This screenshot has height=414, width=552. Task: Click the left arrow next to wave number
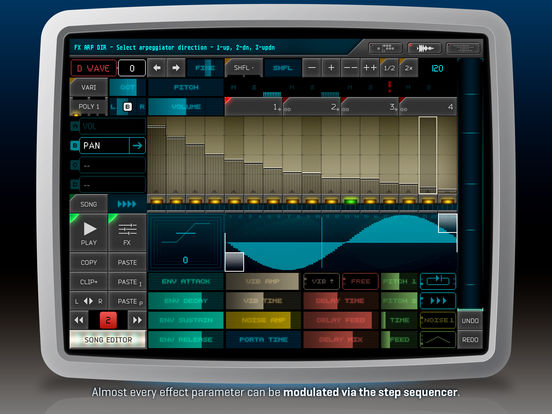click(x=157, y=68)
